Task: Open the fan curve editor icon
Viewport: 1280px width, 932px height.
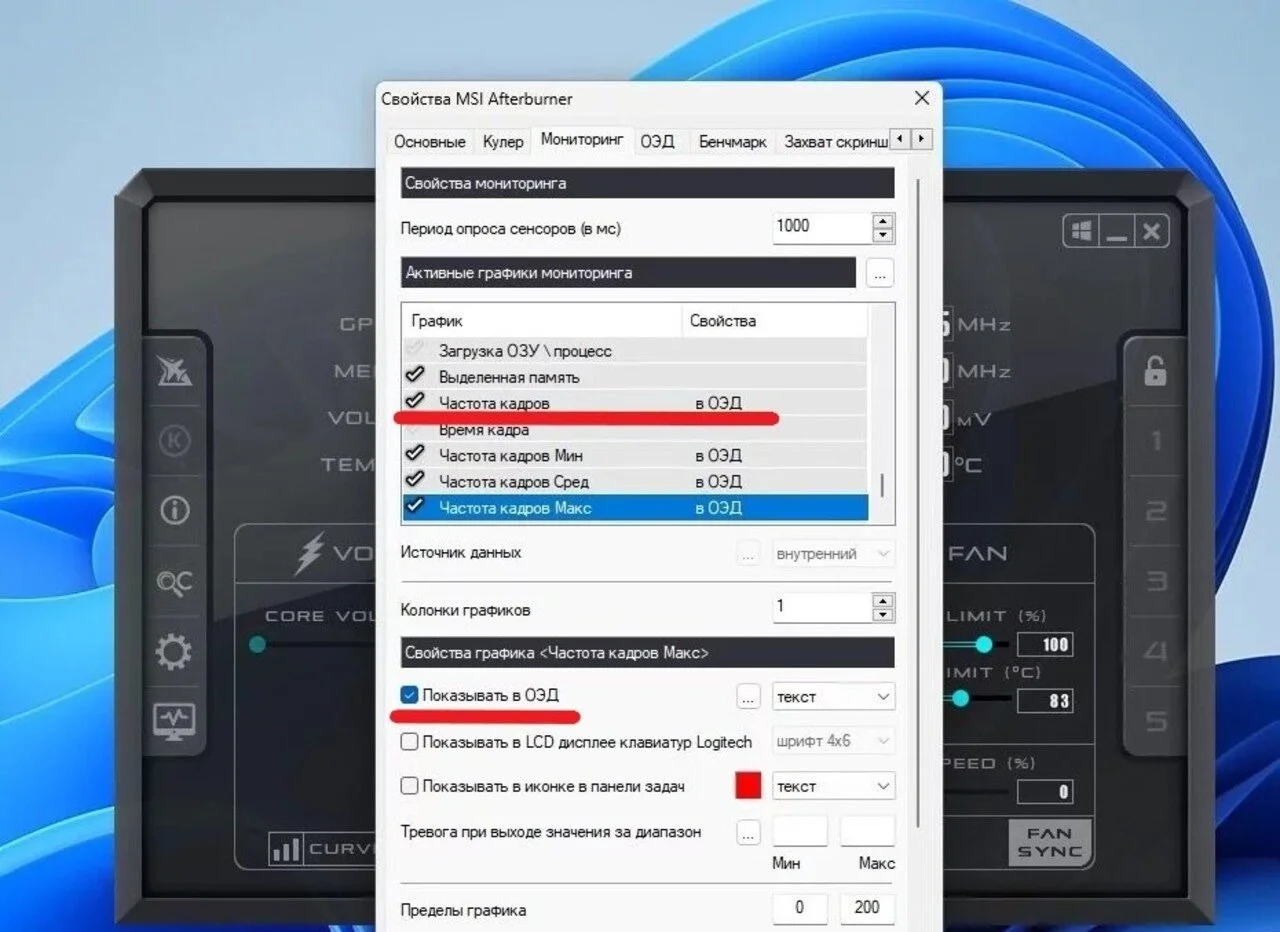Action: pyautogui.click(x=286, y=849)
